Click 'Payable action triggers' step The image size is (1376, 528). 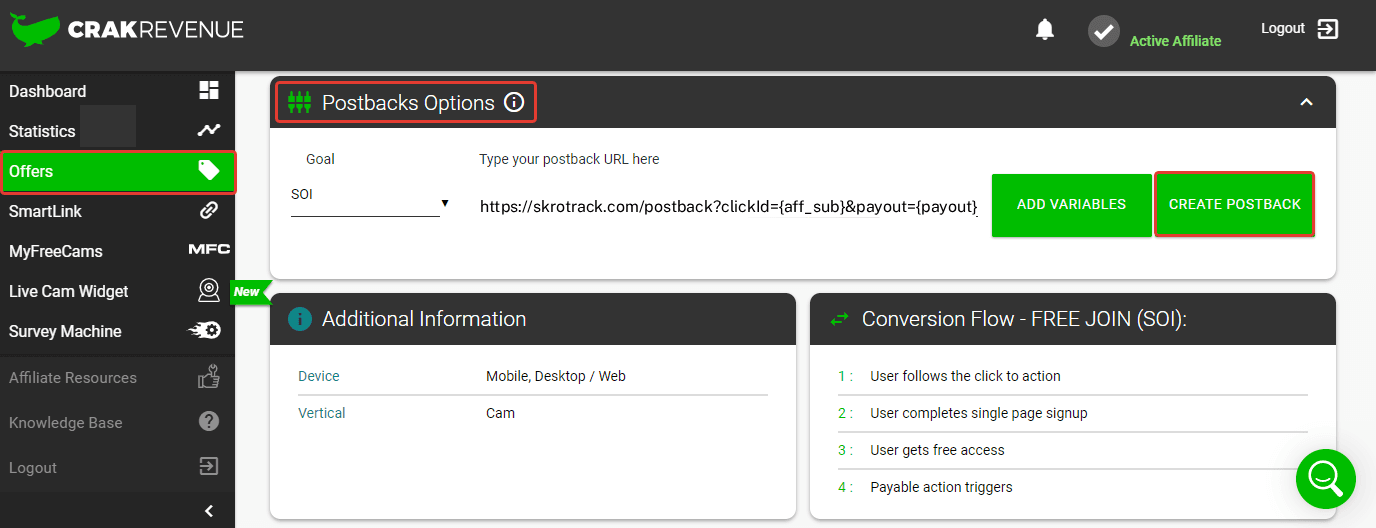click(941, 487)
